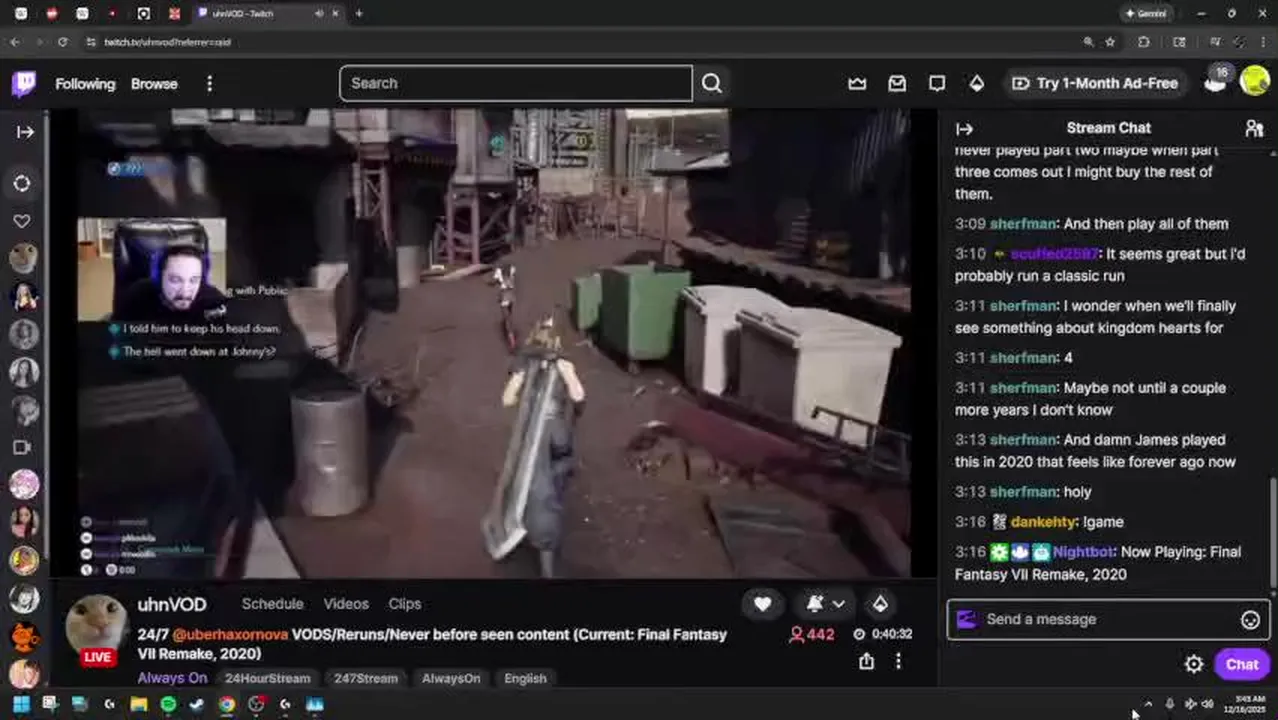The width and height of the screenshot is (1278, 720).
Task: Go back in browser history
Action: click(14, 42)
